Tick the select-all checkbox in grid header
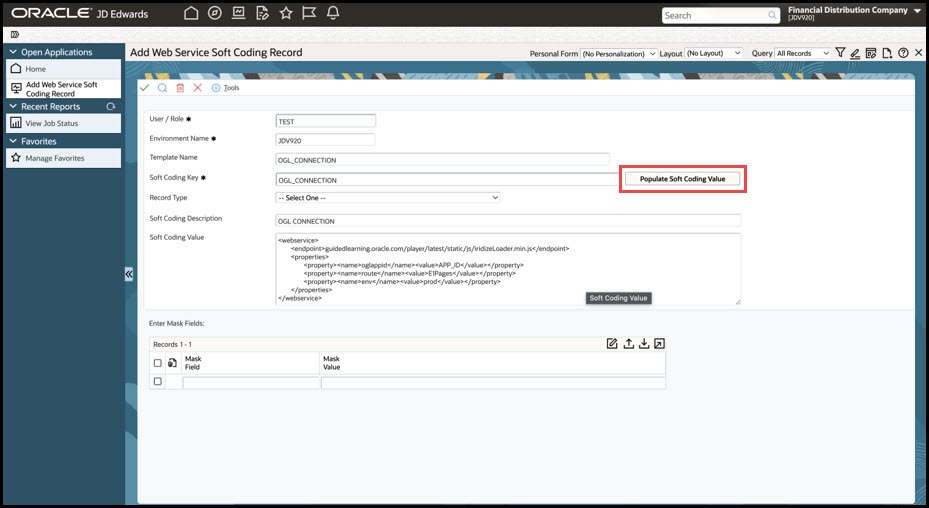 point(158,363)
